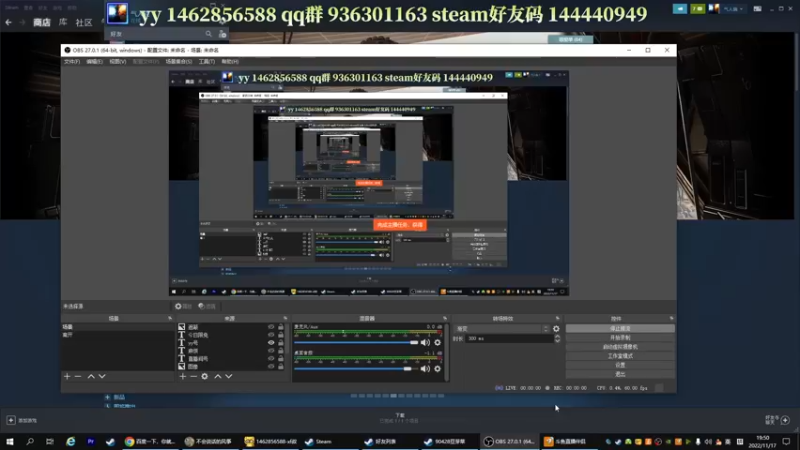This screenshot has width=800, height=450.
Task: Open desktop audio settings gear
Action: click(437, 368)
